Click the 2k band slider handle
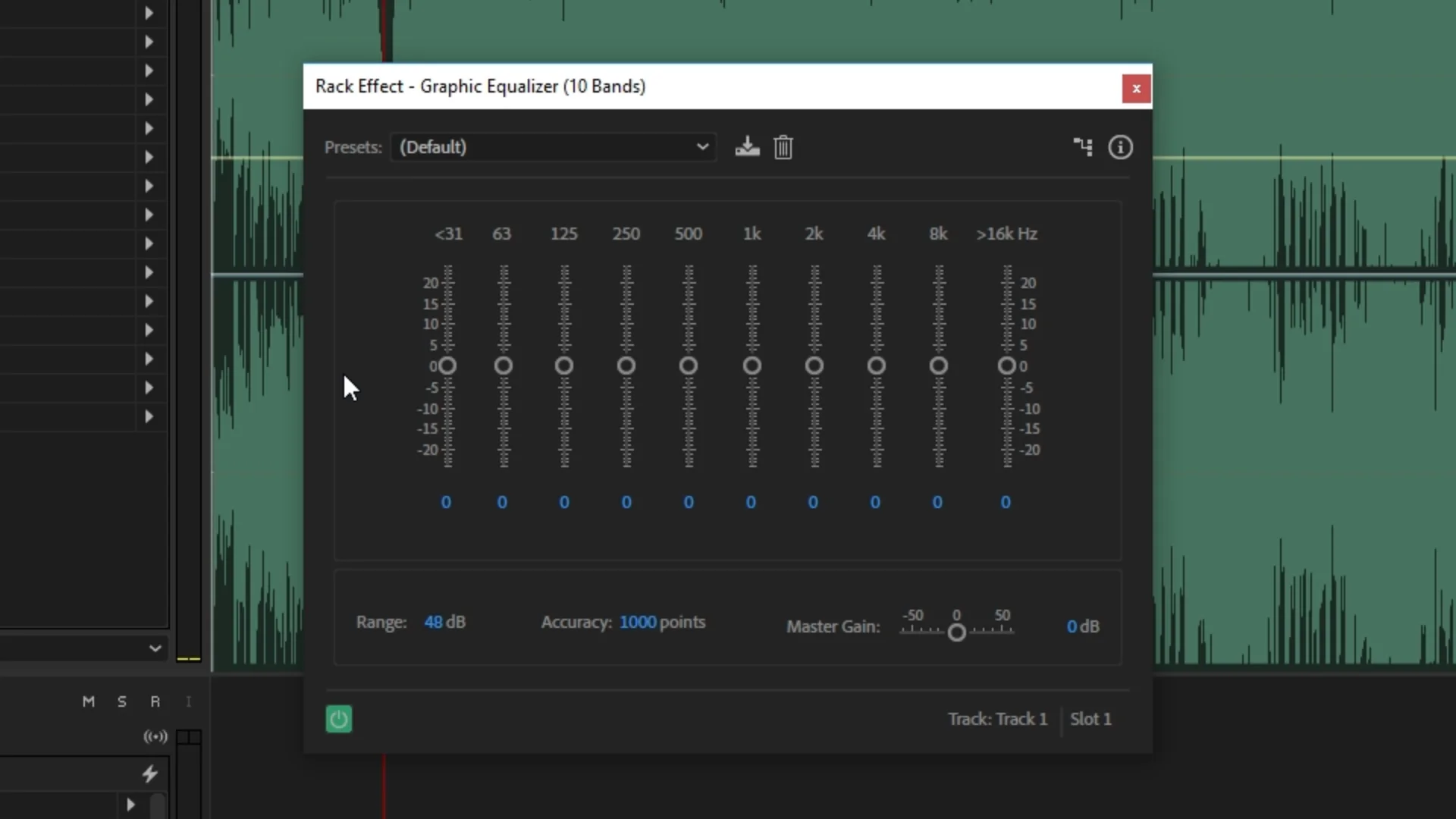The image size is (1456, 819). coord(814,366)
